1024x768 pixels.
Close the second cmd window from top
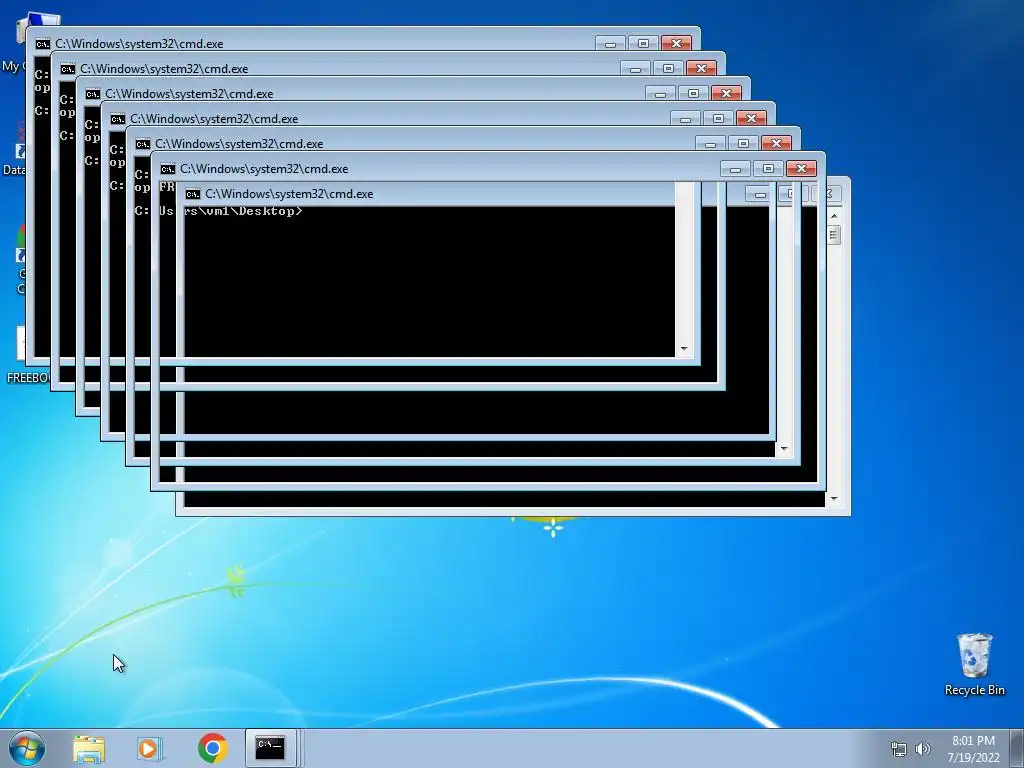point(701,69)
